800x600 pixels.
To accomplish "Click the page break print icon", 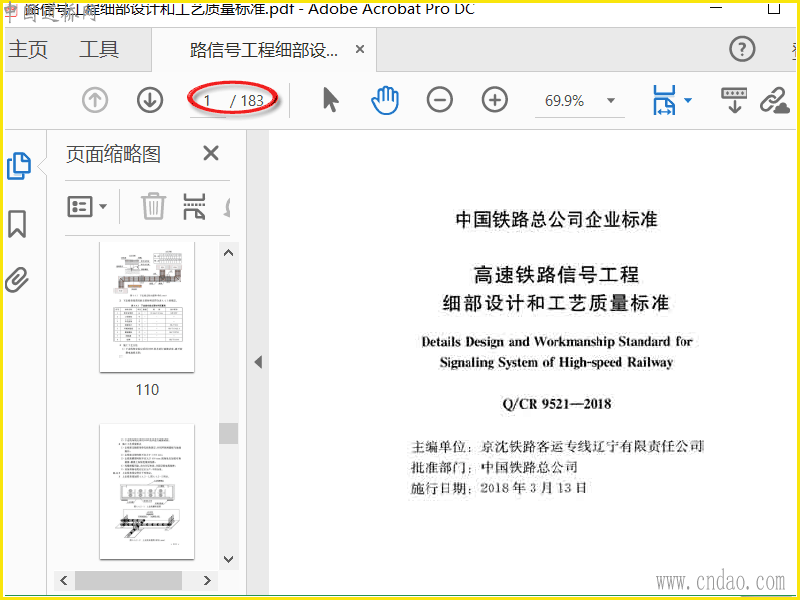I will (x=194, y=207).
